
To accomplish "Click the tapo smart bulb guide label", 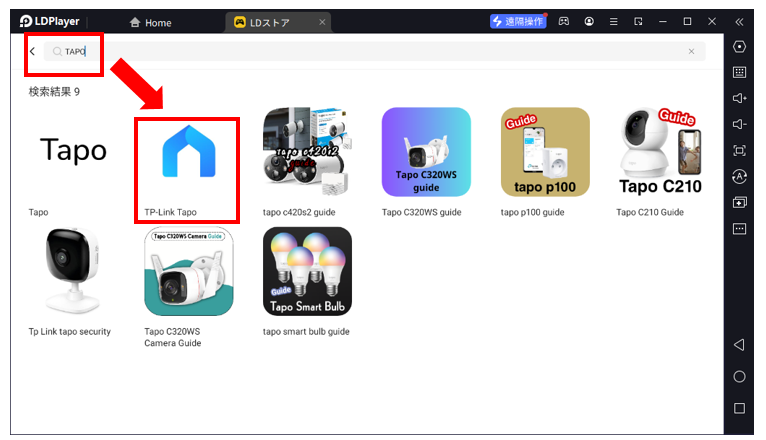I will point(306,332).
